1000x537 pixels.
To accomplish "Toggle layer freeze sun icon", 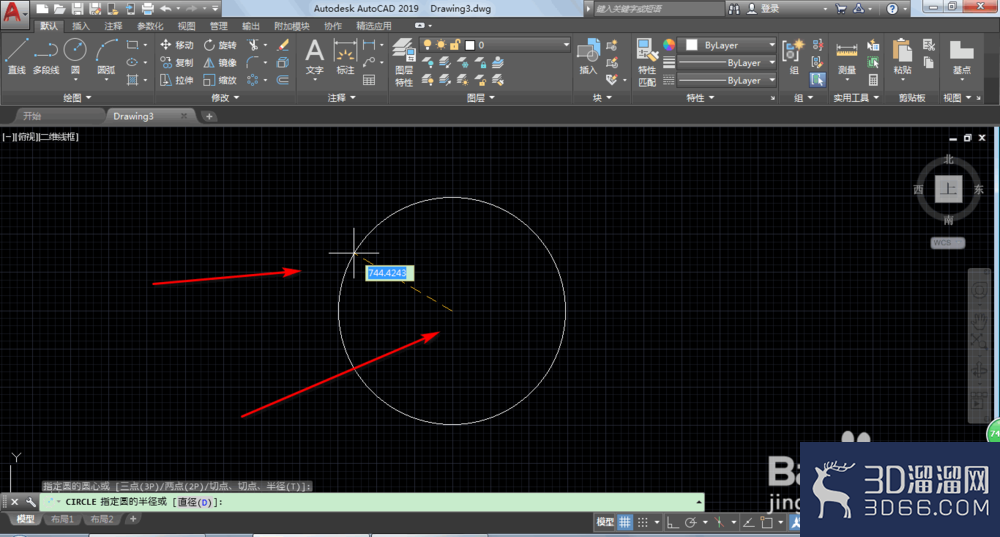I will [441, 45].
